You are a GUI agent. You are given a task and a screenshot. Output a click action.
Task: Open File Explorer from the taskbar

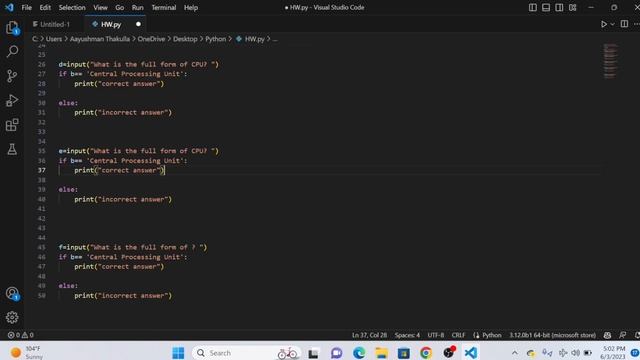[381, 353]
